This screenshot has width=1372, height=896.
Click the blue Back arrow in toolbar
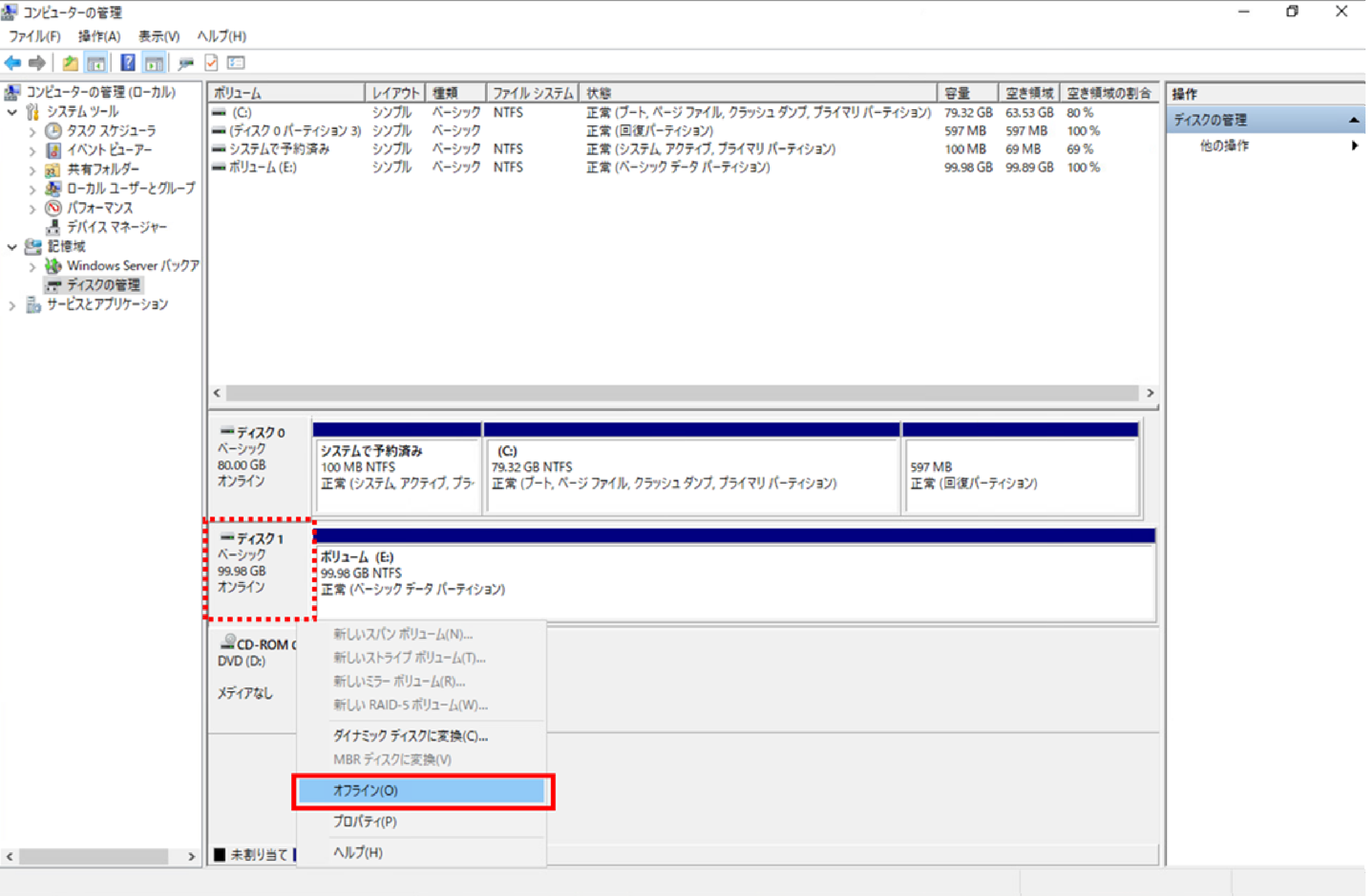coord(12,63)
